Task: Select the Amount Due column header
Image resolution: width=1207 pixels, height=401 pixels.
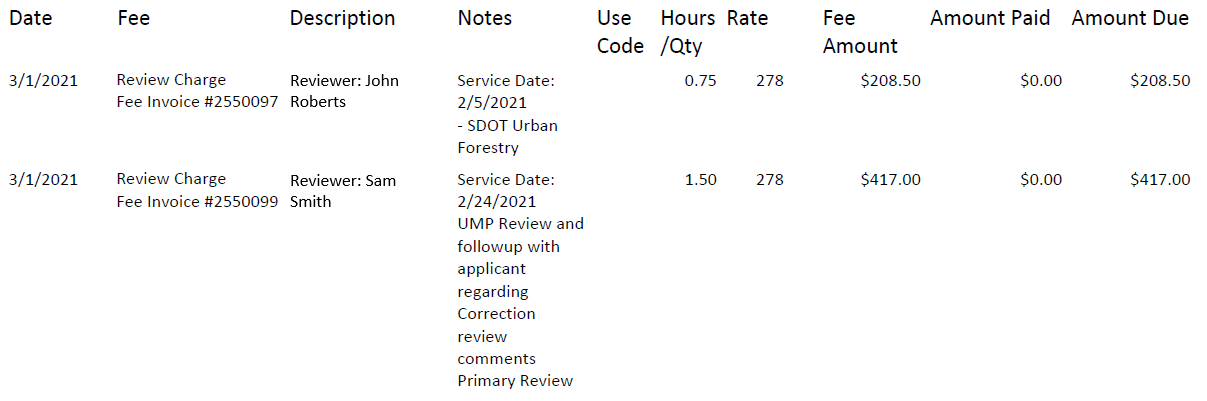Action: pos(1130,19)
